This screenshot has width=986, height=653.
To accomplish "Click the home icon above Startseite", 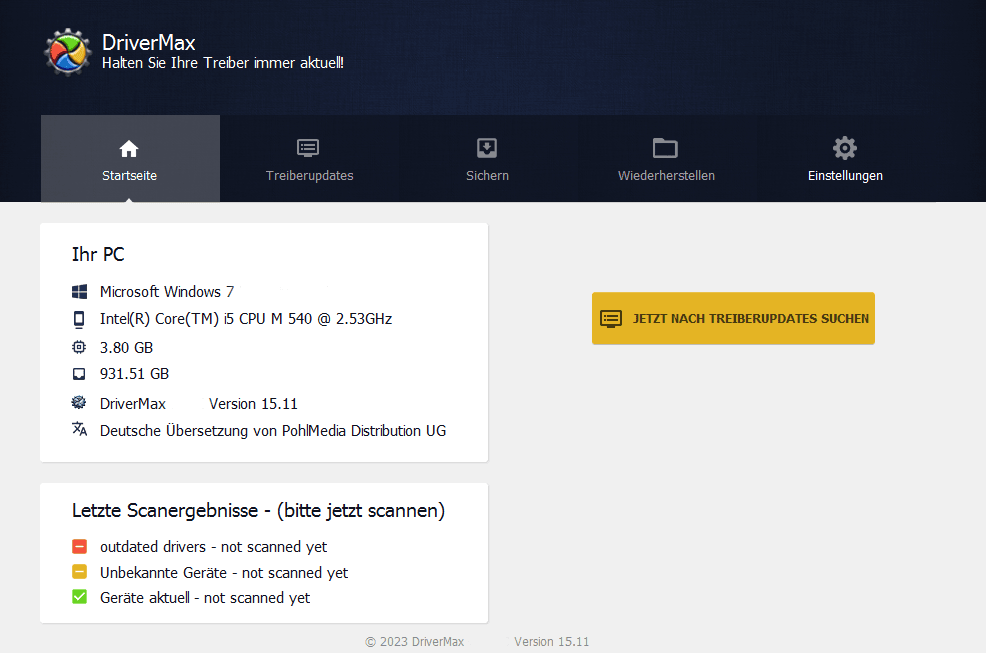I will point(129,149).
